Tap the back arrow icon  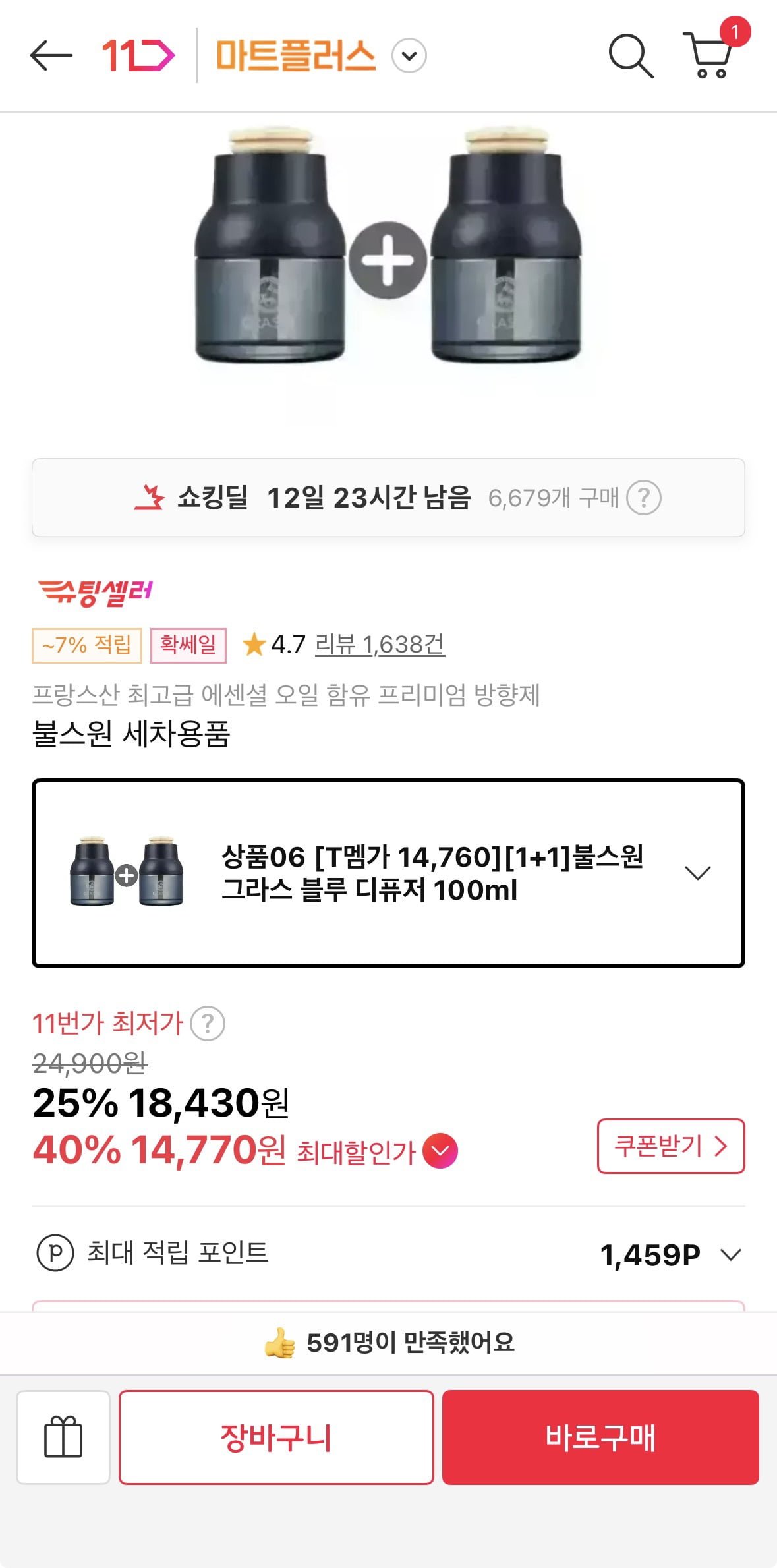point(51,55)
